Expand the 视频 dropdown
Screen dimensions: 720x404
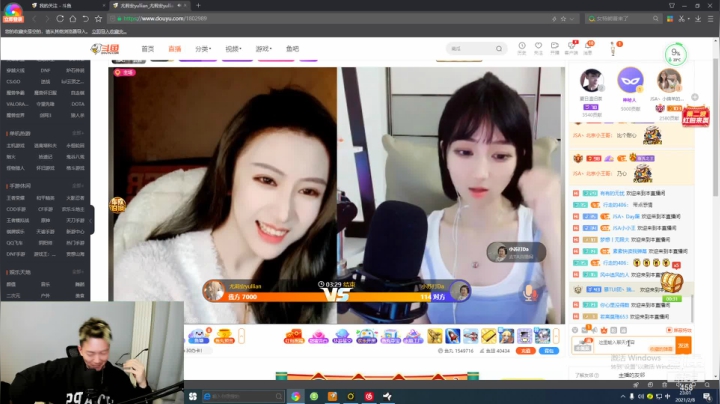[233, 49]
